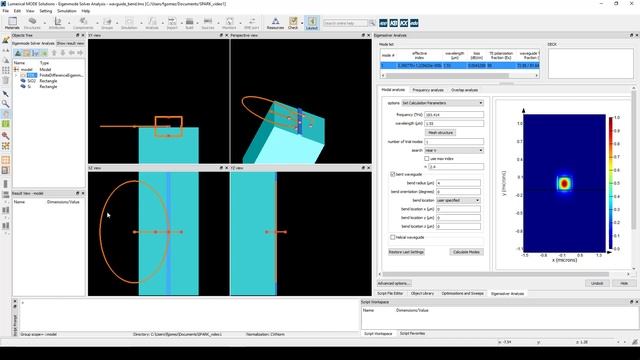Screen dimensions: 640x360
Task: Open the Simulation menu
Action: coord(67,11)
